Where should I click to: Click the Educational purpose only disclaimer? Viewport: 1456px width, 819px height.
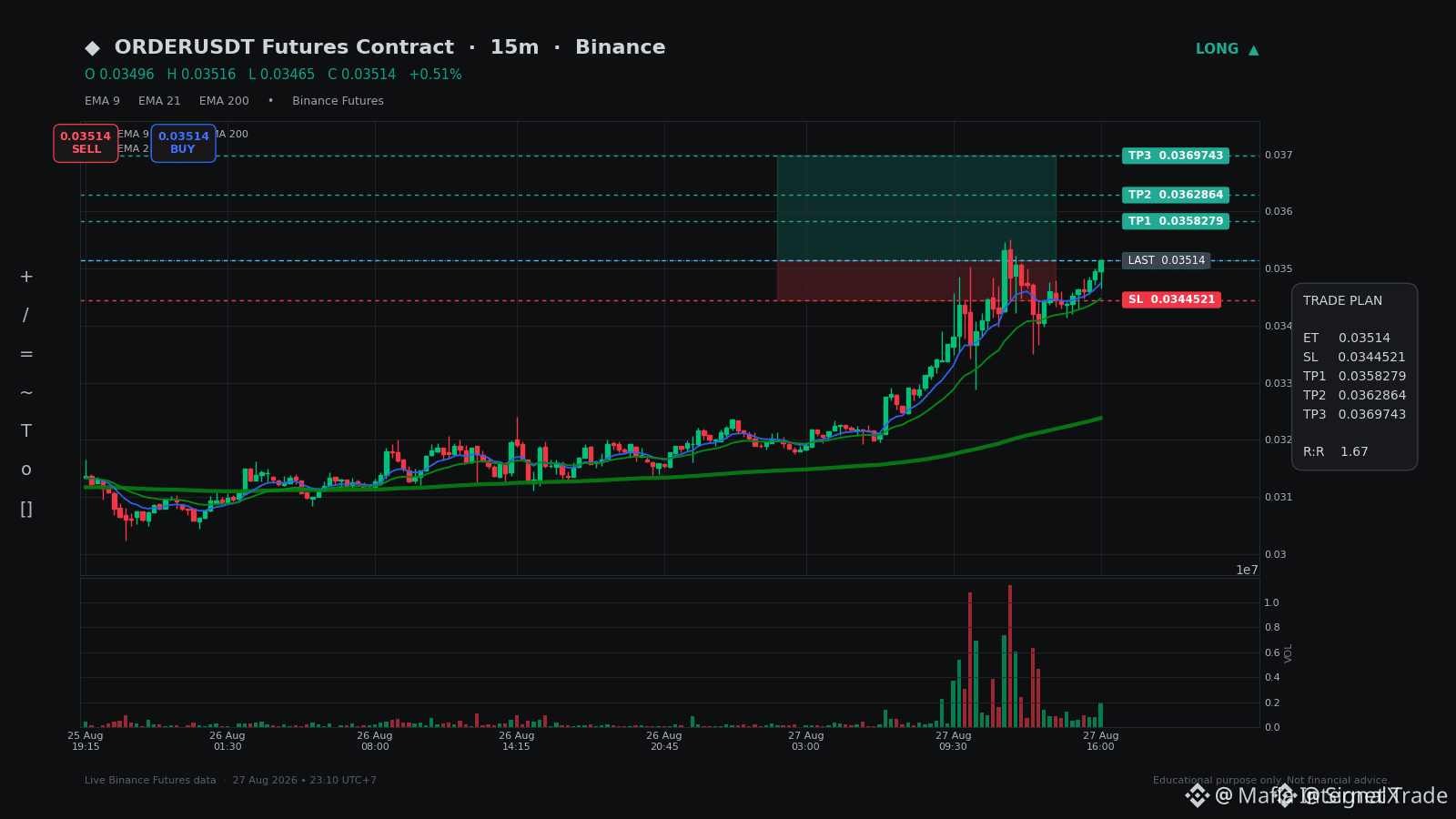[x=1271, y=781]
